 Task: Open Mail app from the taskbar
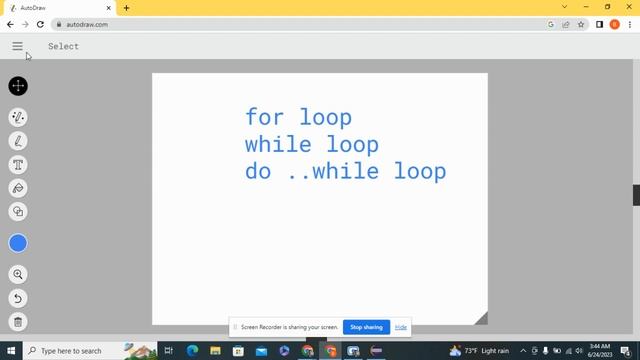261,351
